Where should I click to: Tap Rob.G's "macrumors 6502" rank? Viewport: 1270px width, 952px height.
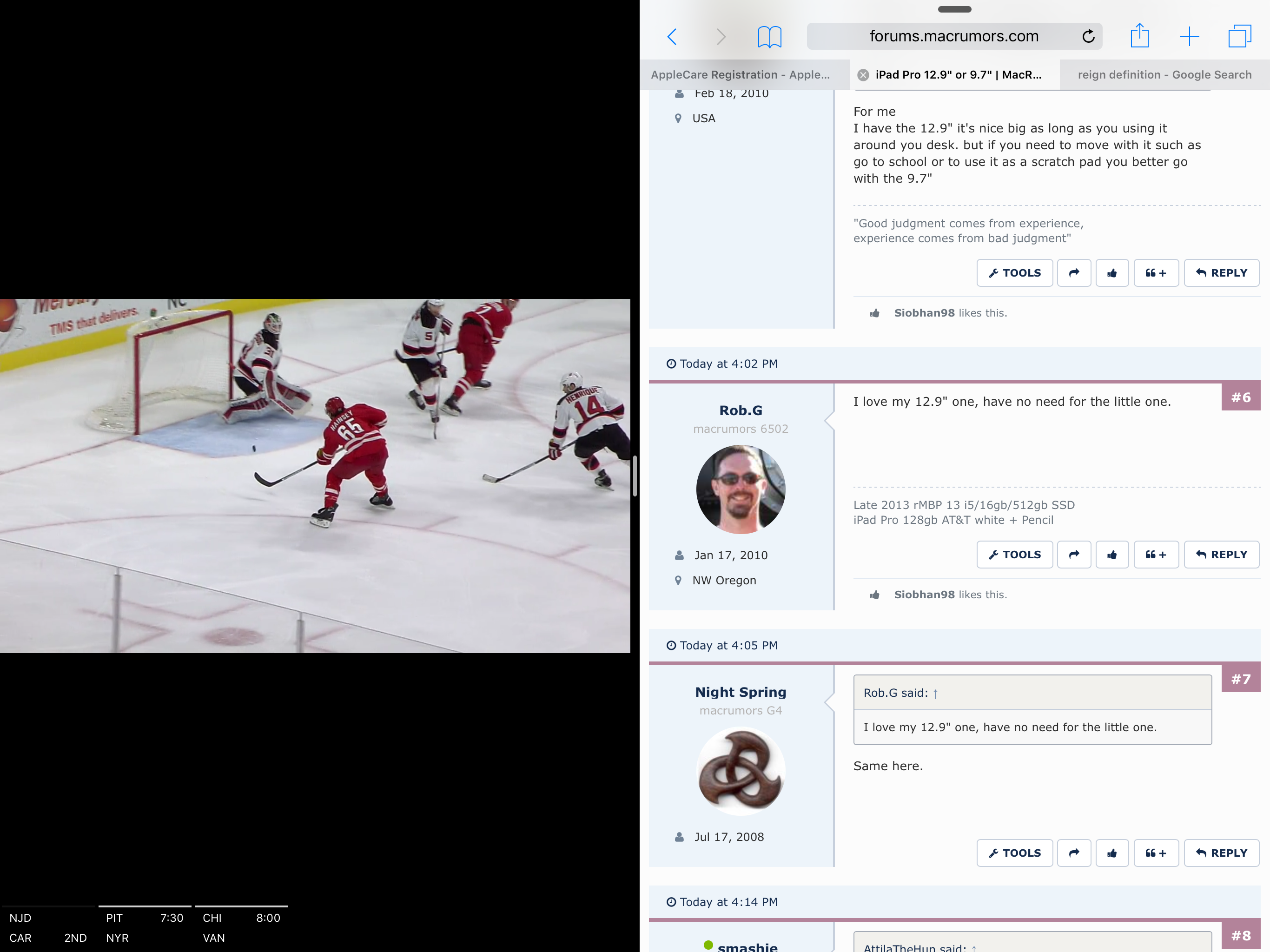pyautogui.click(x=741, y=429)
